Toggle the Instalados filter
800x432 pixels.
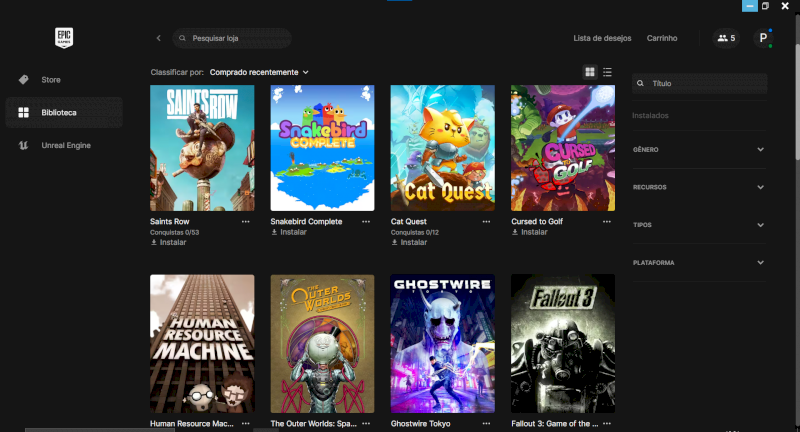(650, 116)
